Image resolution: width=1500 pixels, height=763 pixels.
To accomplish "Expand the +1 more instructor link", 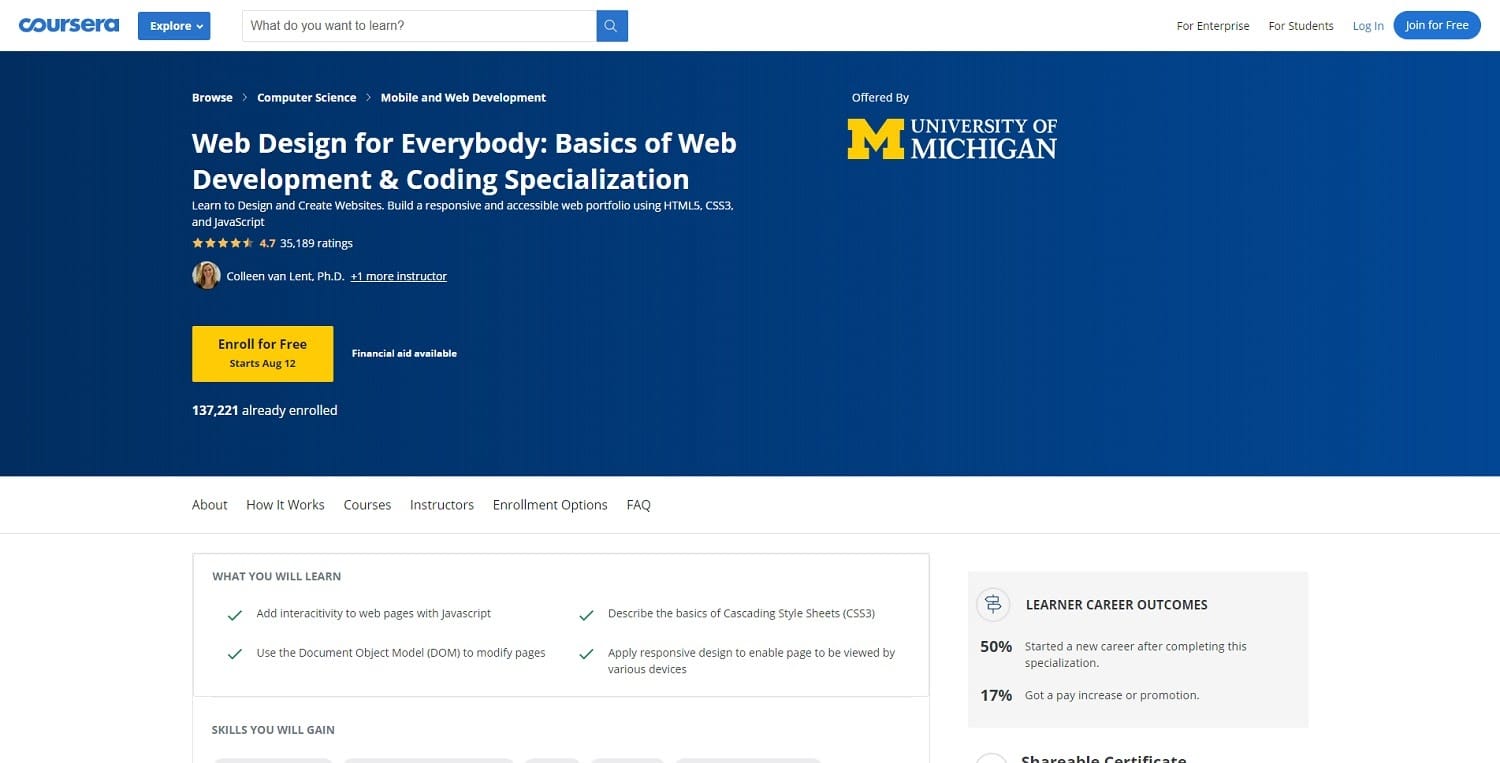I will click(398, 276).
